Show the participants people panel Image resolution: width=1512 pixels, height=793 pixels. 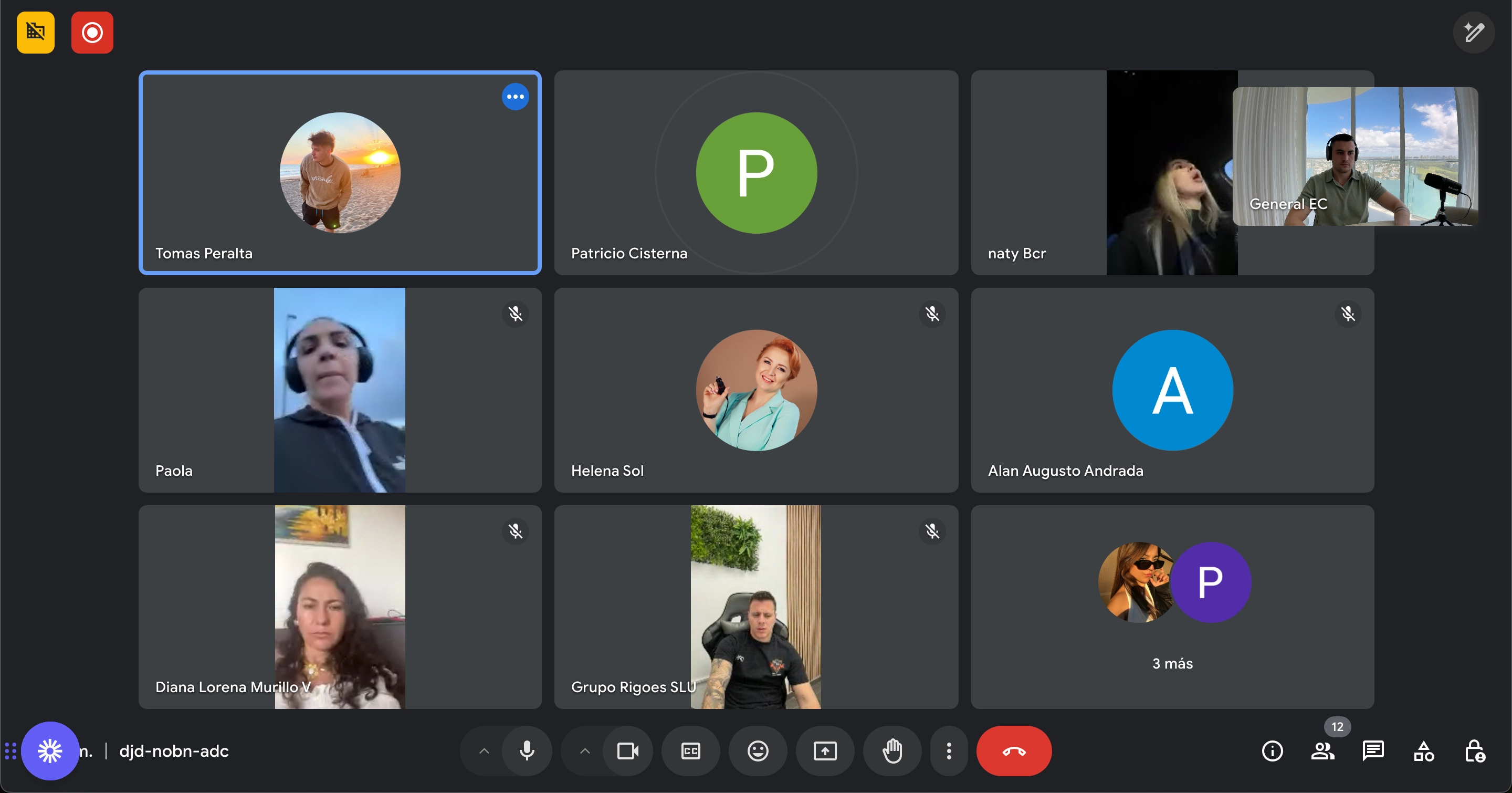click(x=1322, y=751)
